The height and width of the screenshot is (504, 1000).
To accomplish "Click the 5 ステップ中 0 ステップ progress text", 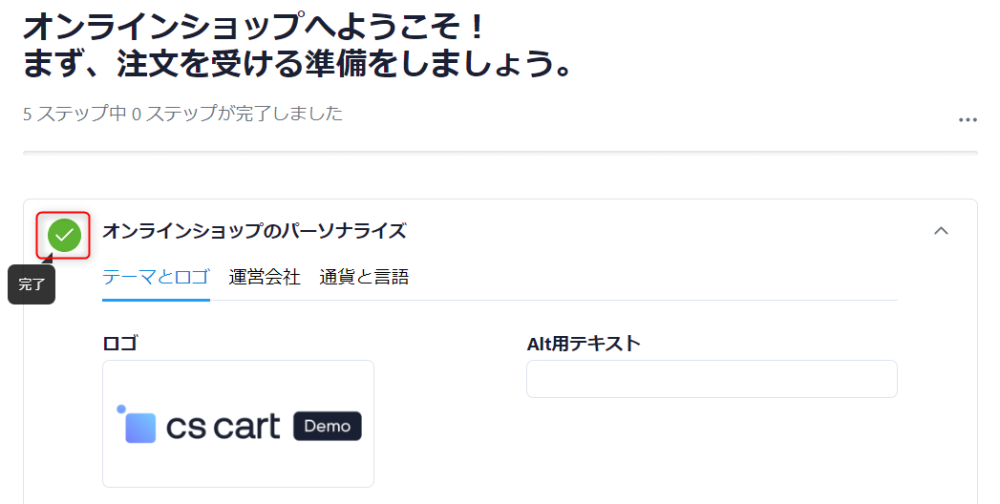I will 183,113.
